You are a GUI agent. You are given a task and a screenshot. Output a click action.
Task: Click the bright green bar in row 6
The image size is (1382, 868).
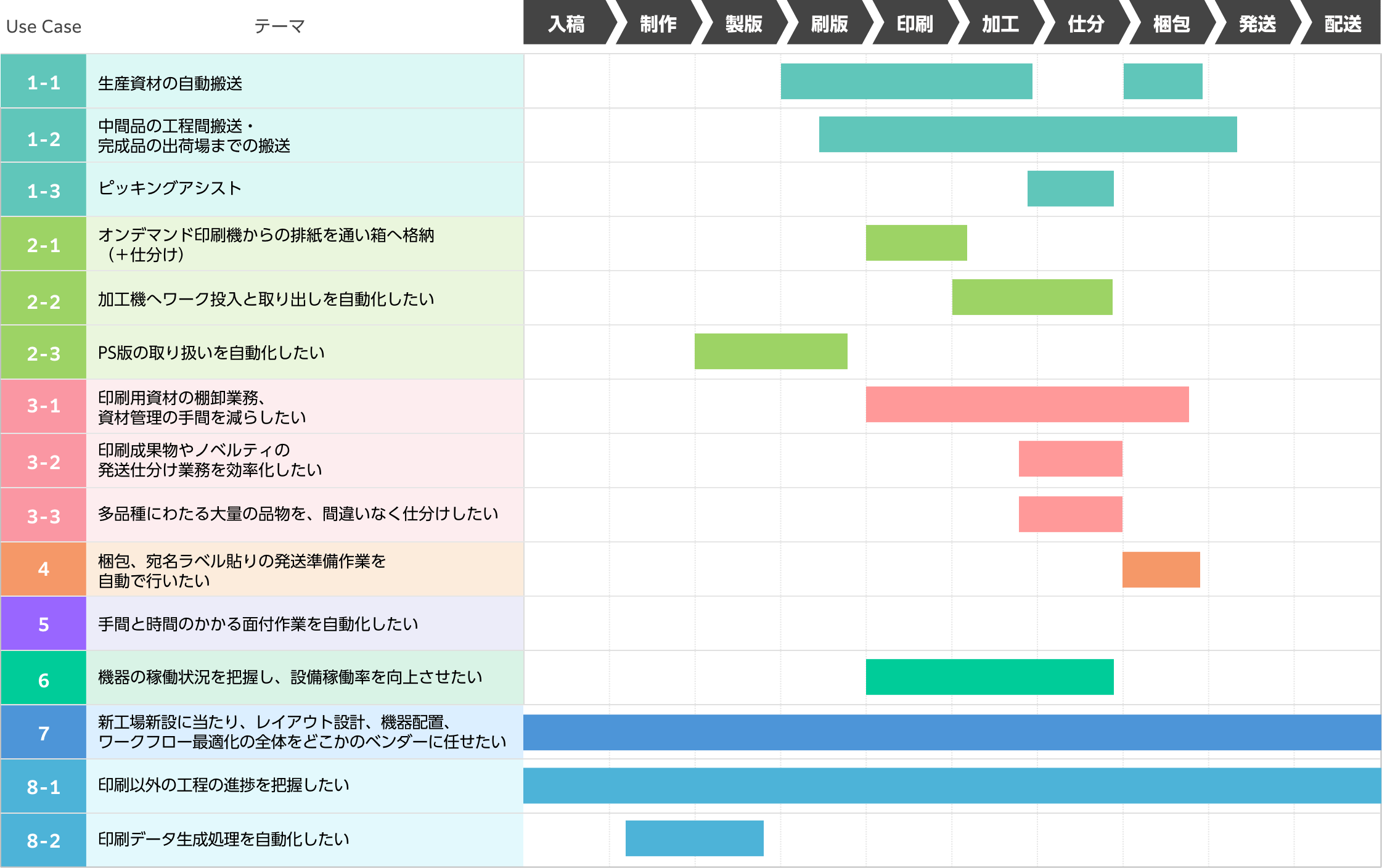click(989, 677)
